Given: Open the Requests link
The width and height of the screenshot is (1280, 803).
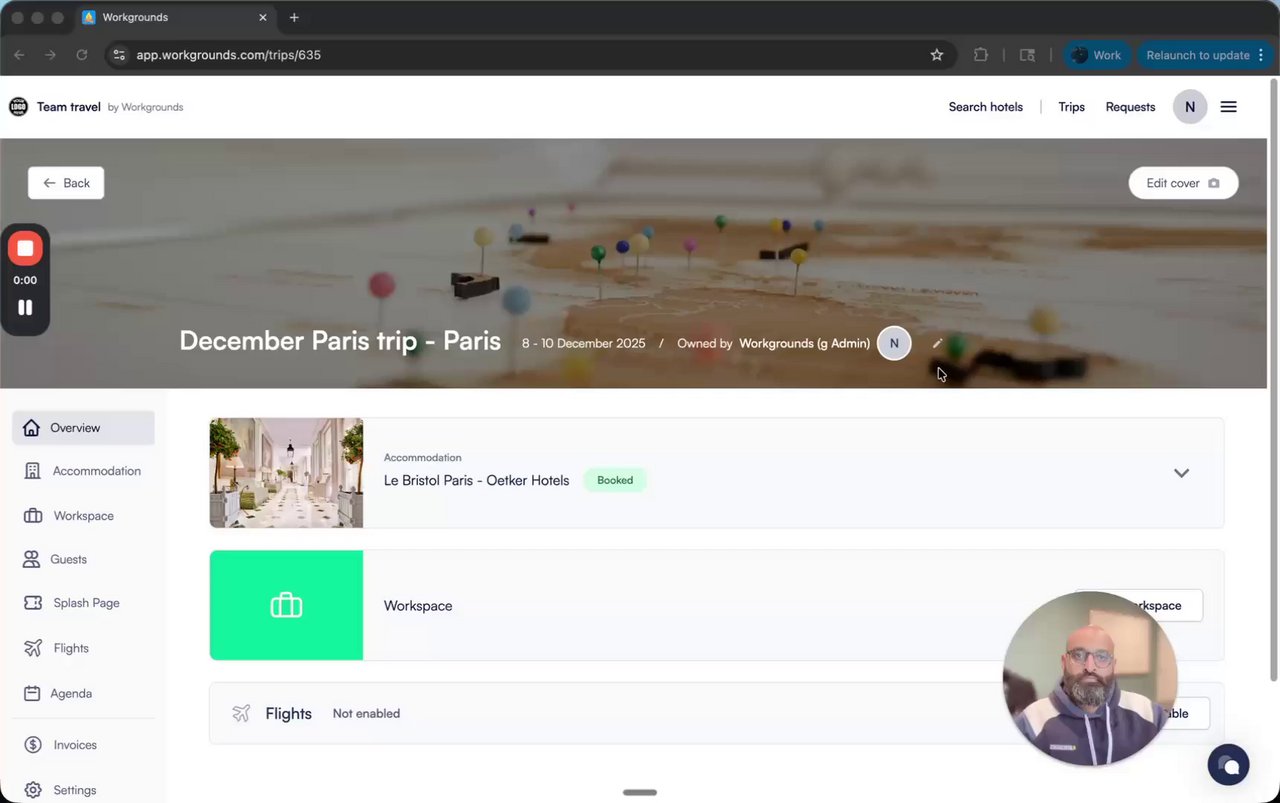Looking at the screenshot, I should [1130, 107].
